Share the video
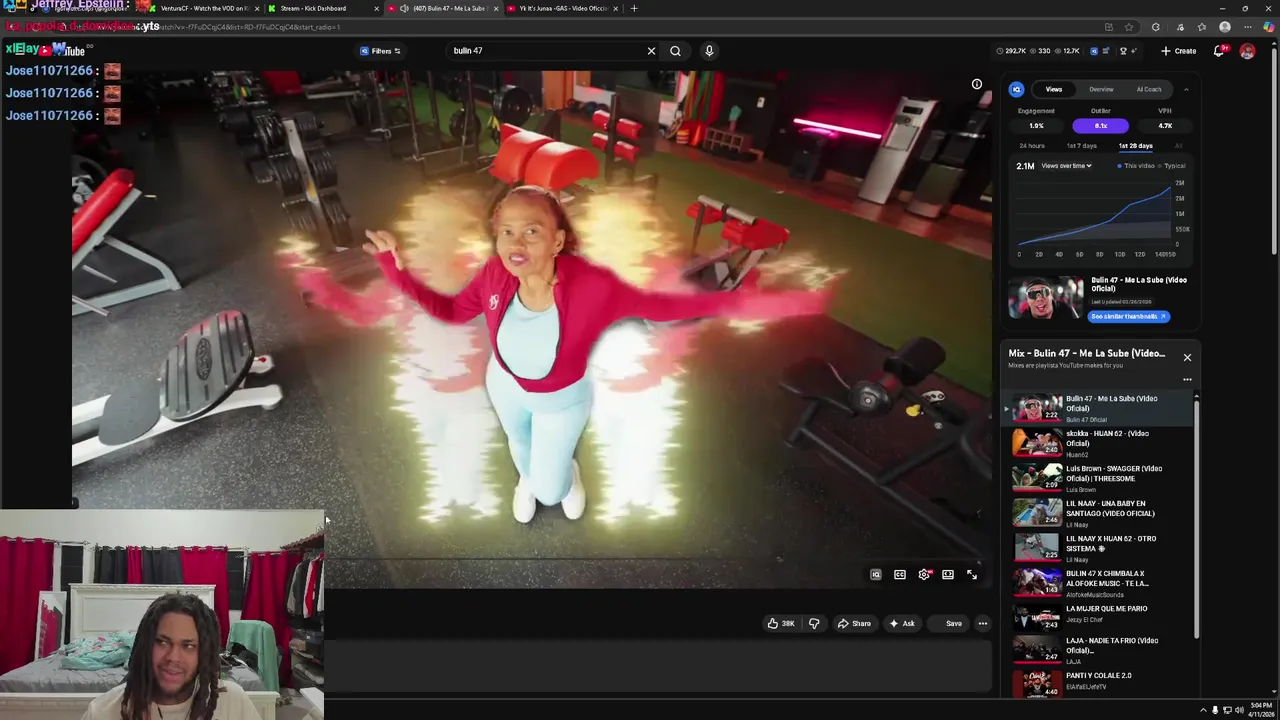The height and width of the screenshot is (720, 1280). 854,624
